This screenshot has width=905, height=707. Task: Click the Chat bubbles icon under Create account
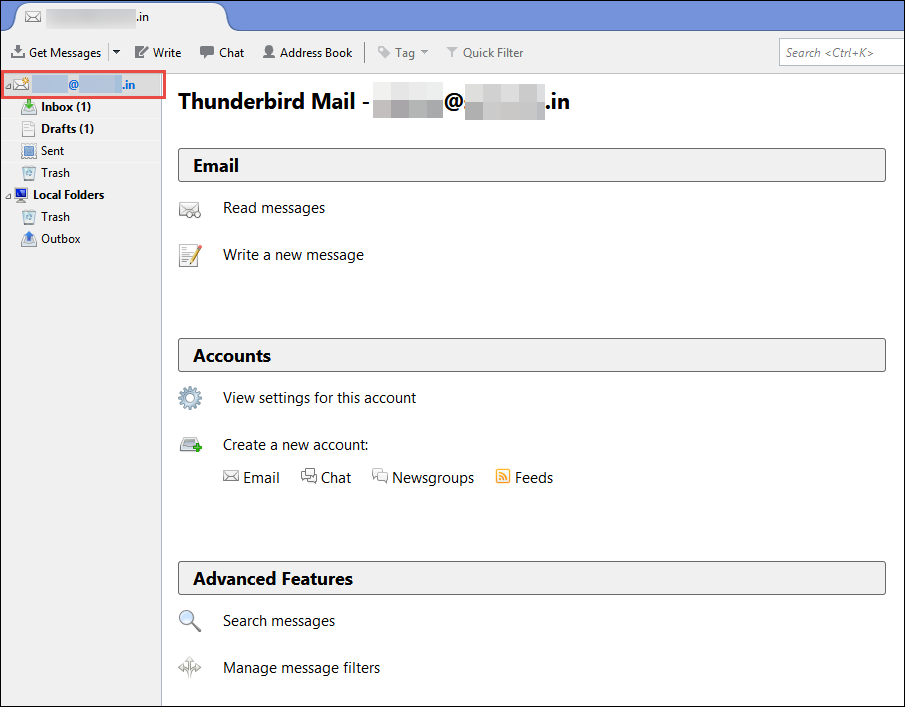pos(309,476)
